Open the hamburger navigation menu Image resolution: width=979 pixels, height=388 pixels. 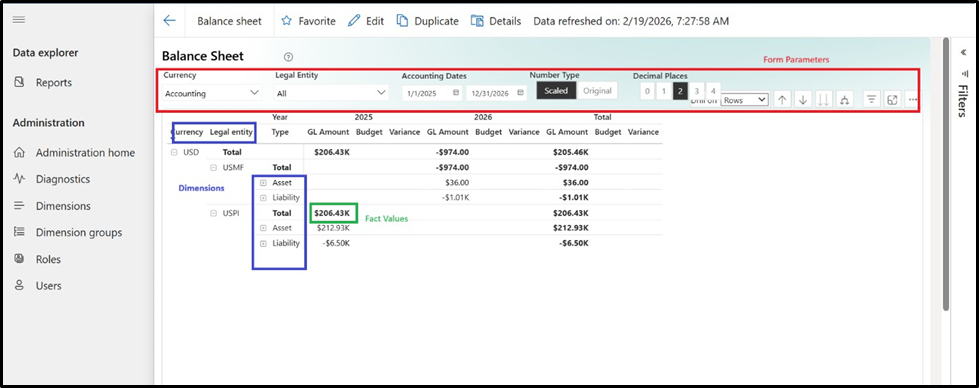click(x=19, y=20)
